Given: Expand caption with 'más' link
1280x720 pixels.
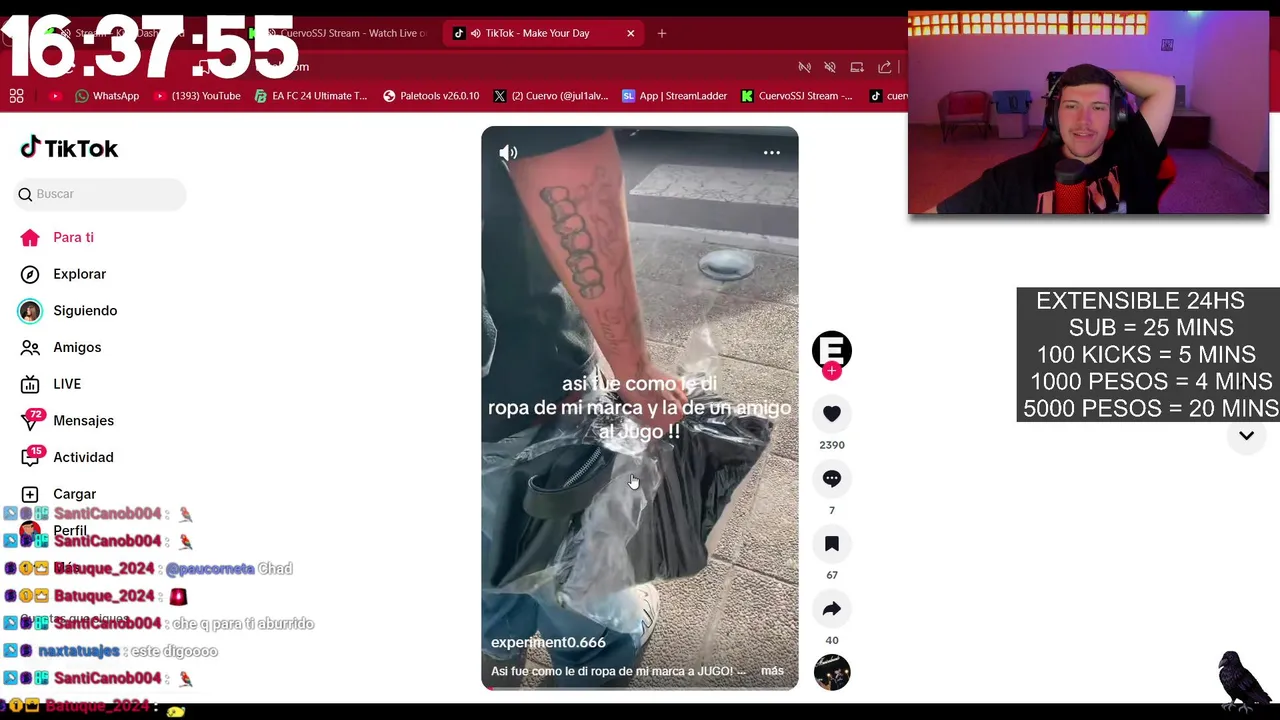Looking at the screenshot, I should [772, 671].
